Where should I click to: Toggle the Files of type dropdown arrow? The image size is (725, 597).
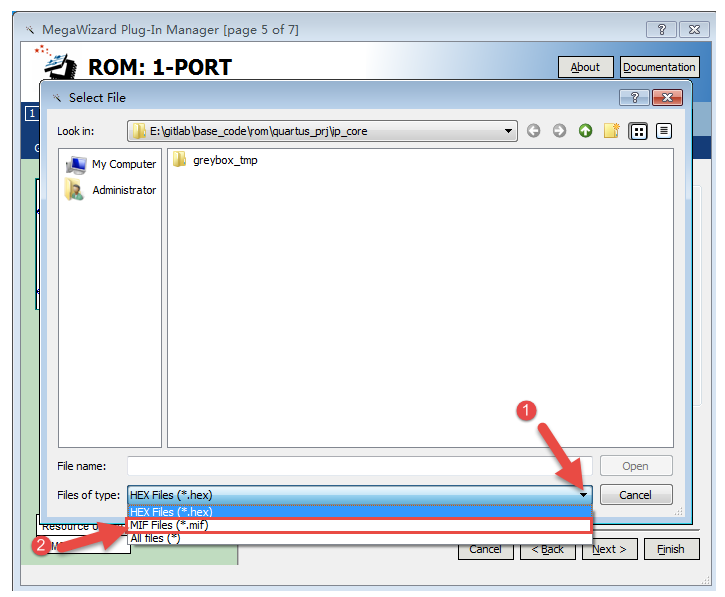pos(584,495)
